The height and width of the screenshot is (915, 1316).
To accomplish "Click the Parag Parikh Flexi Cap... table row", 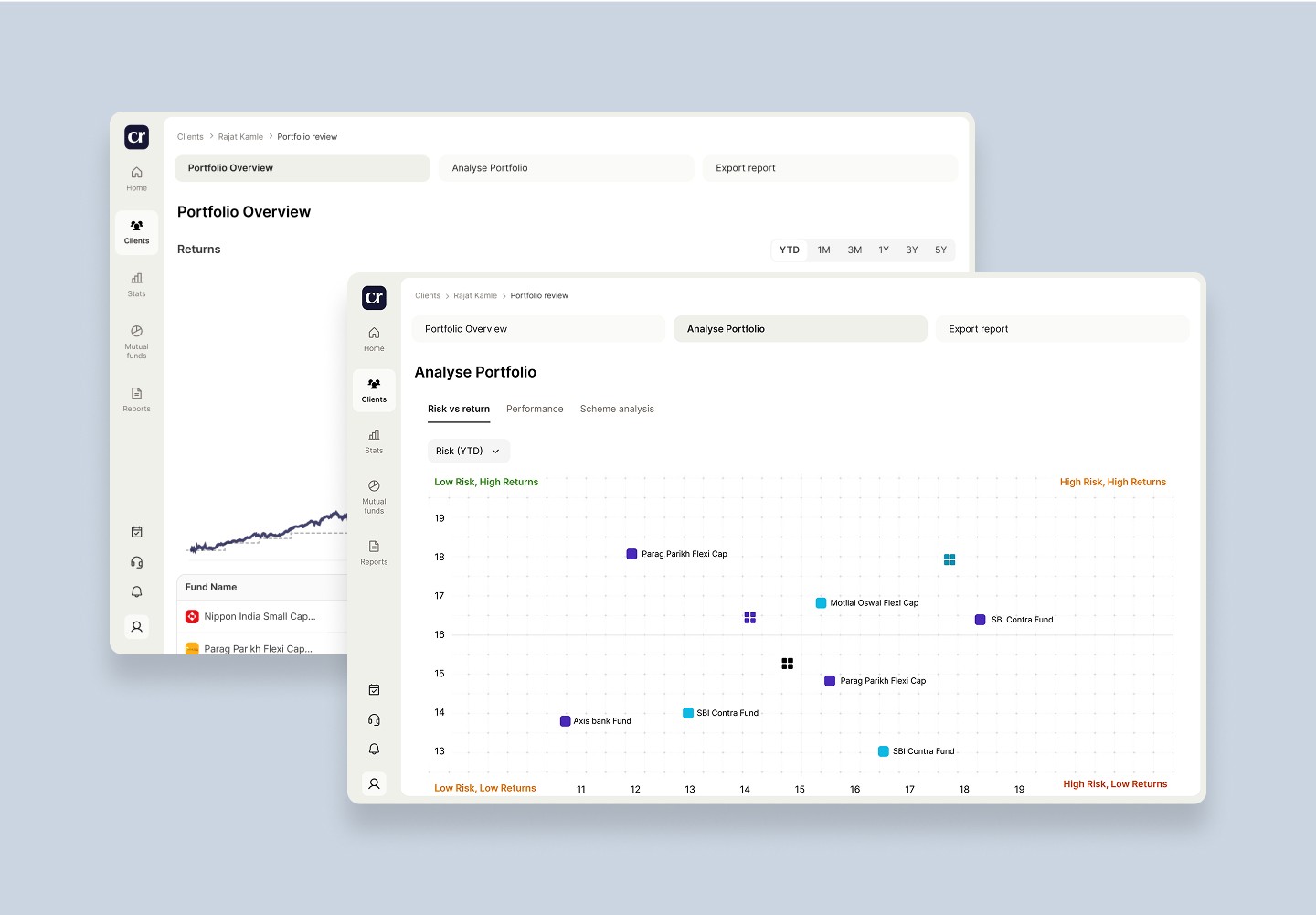I will coord(262,645).
